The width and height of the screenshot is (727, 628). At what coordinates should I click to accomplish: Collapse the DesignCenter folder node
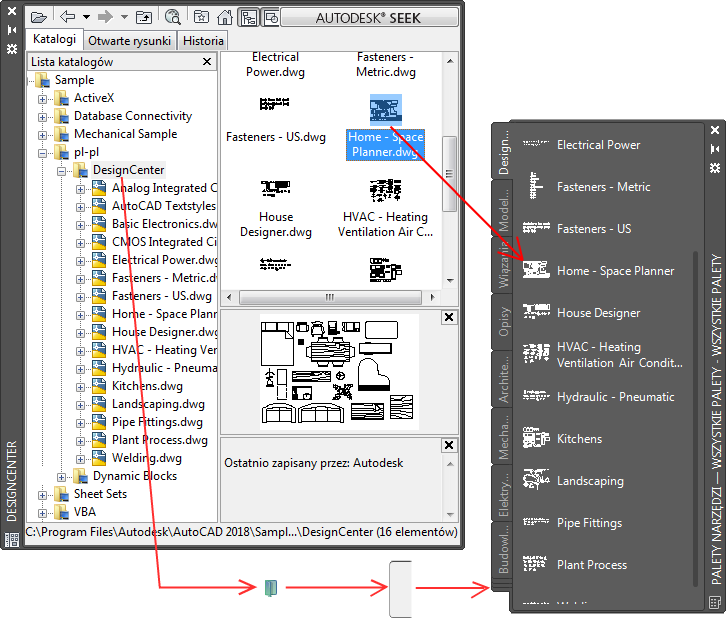[61, 171]
